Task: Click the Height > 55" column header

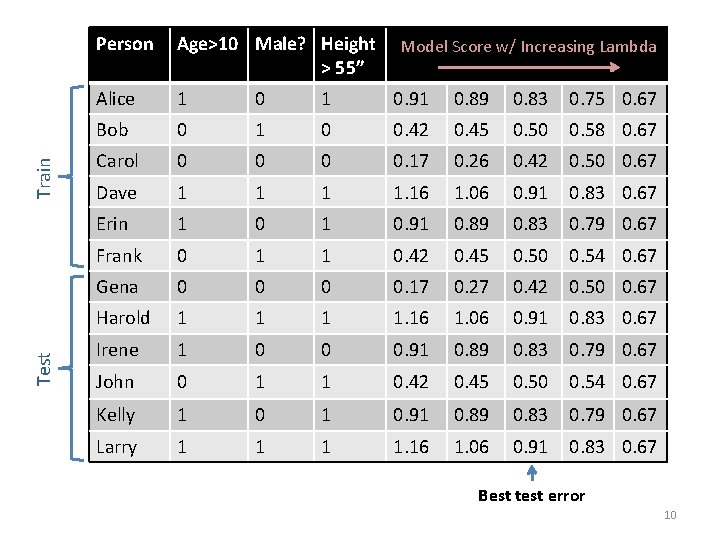Action: (x=347, y=55)
